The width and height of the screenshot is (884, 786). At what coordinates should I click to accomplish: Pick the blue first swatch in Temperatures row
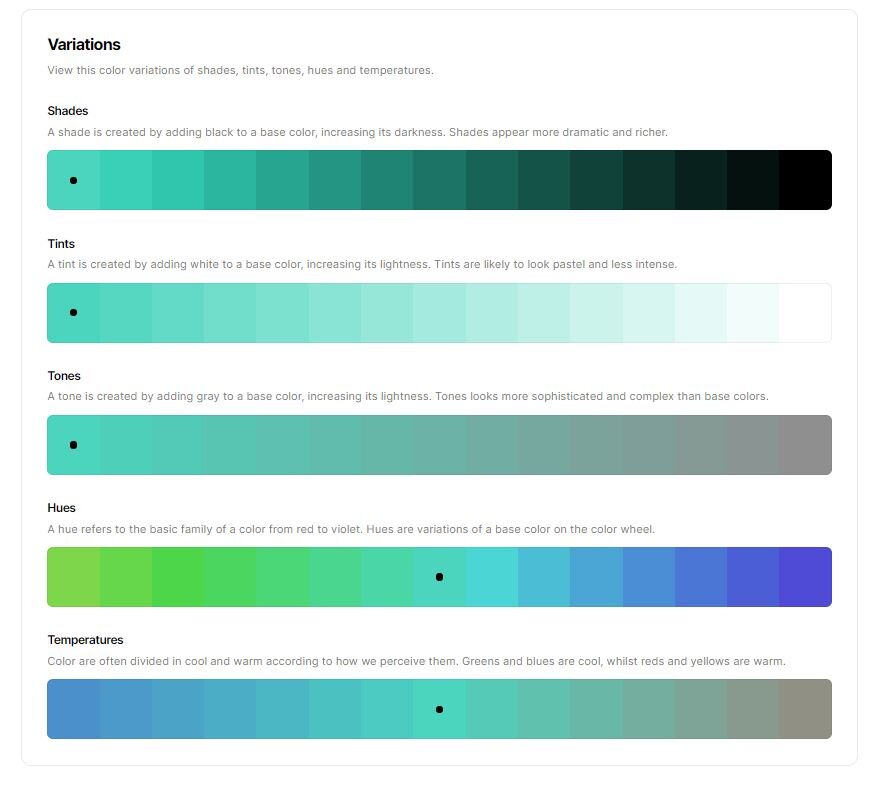tap(73, 709)
